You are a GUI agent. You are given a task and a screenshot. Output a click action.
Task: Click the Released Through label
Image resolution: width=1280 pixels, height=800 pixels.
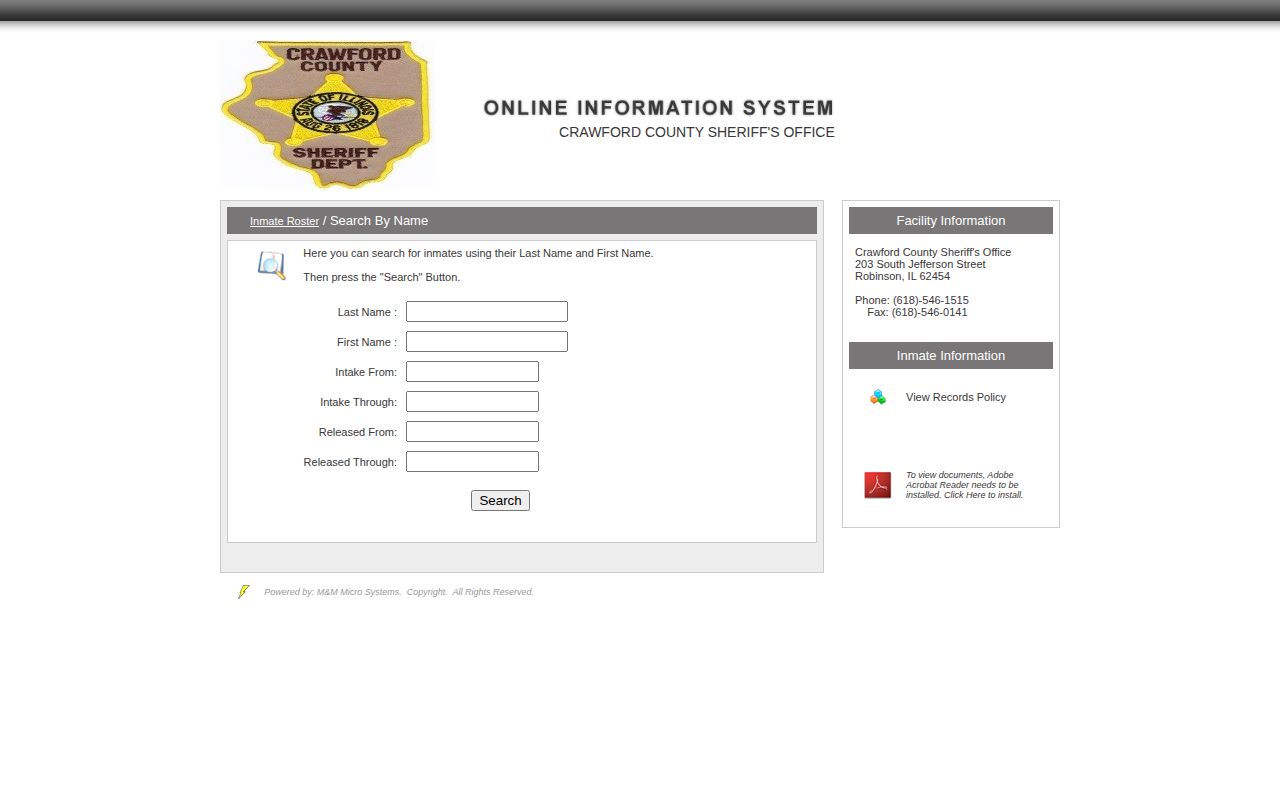point(350,462)
